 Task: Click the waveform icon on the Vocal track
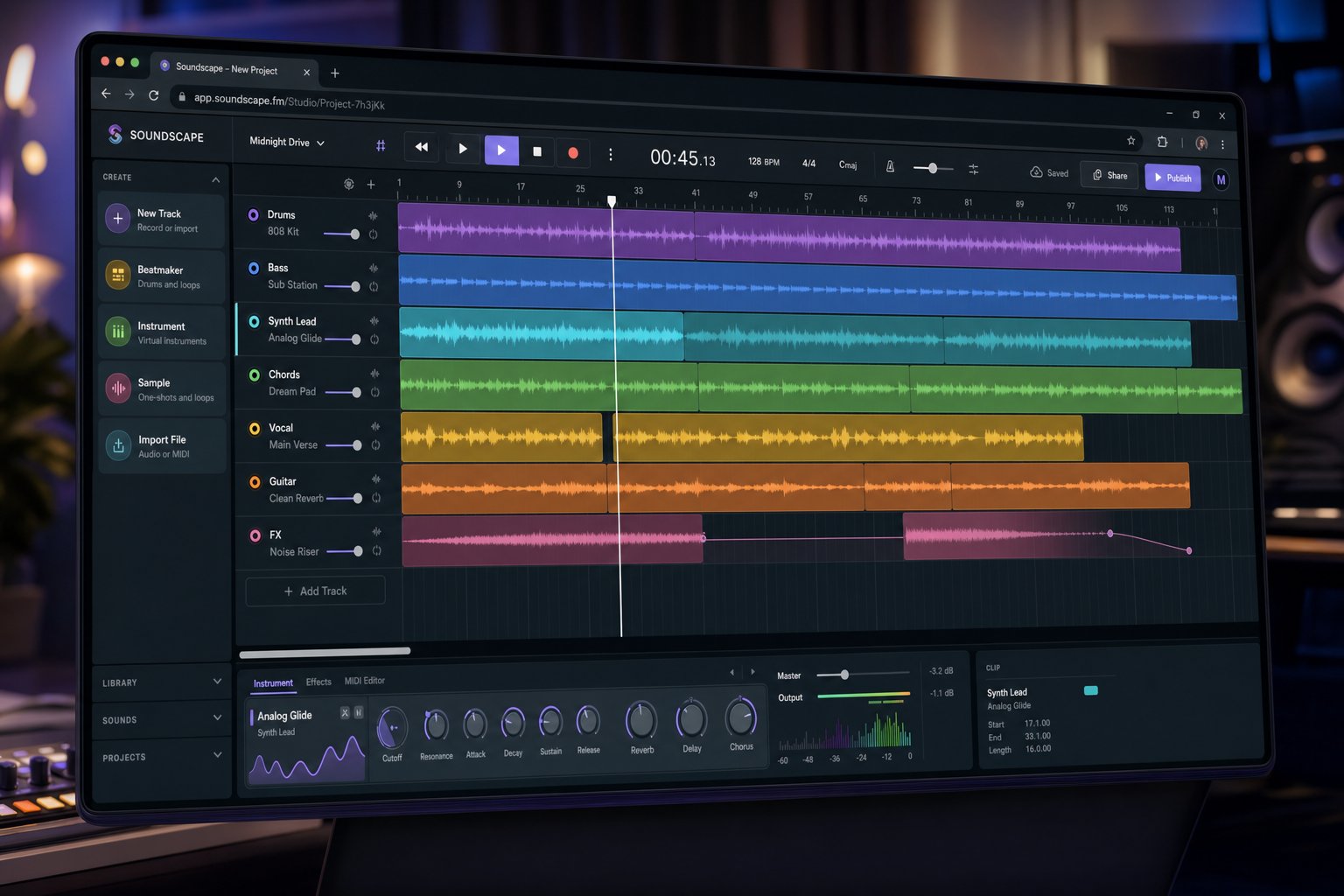(x=375, y=427)
